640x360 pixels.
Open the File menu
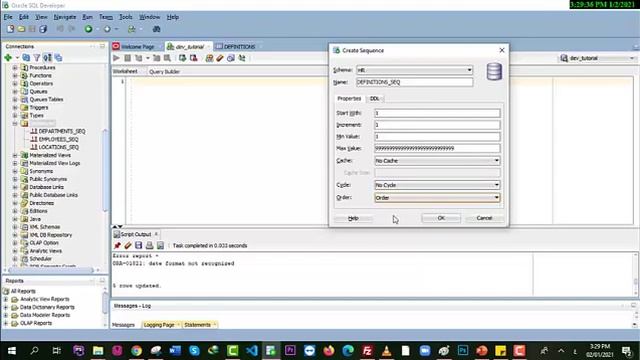[x=8, y=17]
